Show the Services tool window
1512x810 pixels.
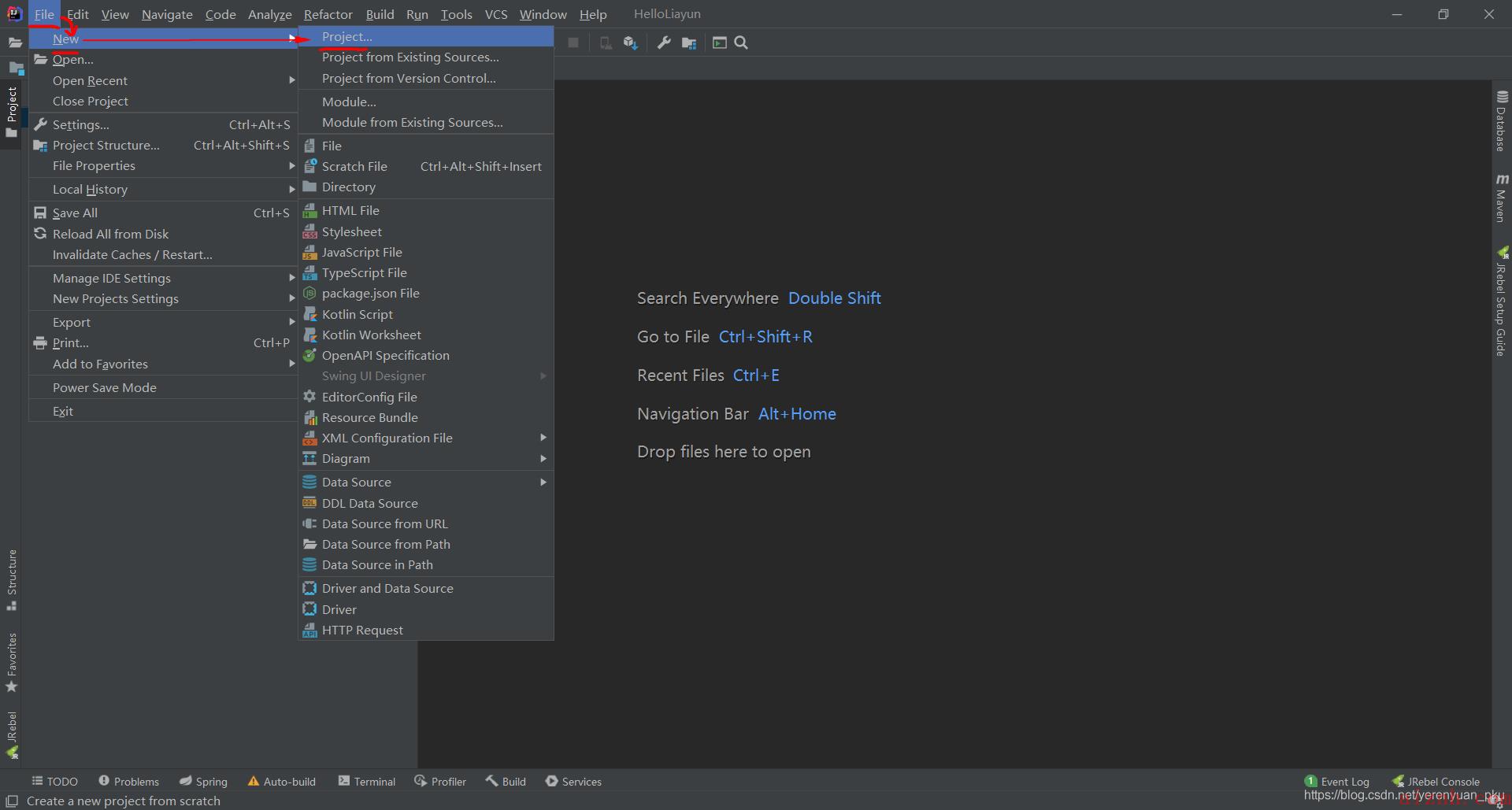coord(573,781)
